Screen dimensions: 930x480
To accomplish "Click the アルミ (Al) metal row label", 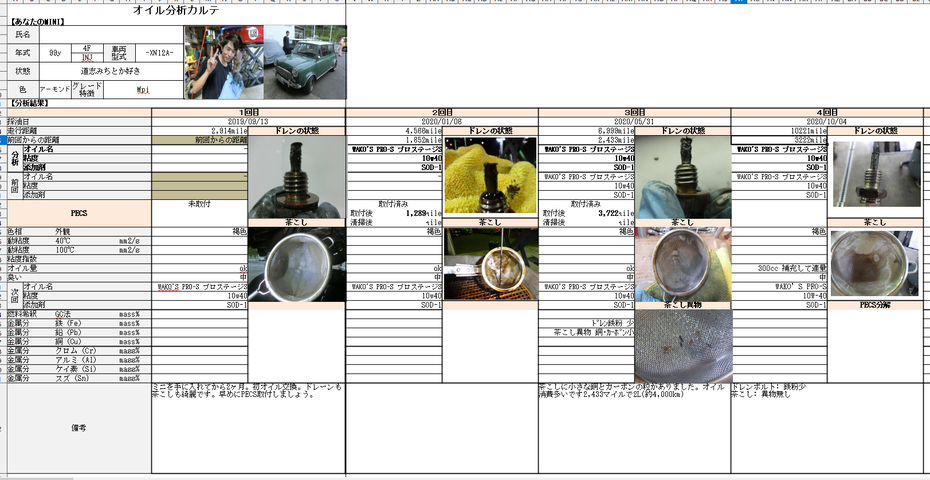I will pyautogui.click(x=79, y=360).
